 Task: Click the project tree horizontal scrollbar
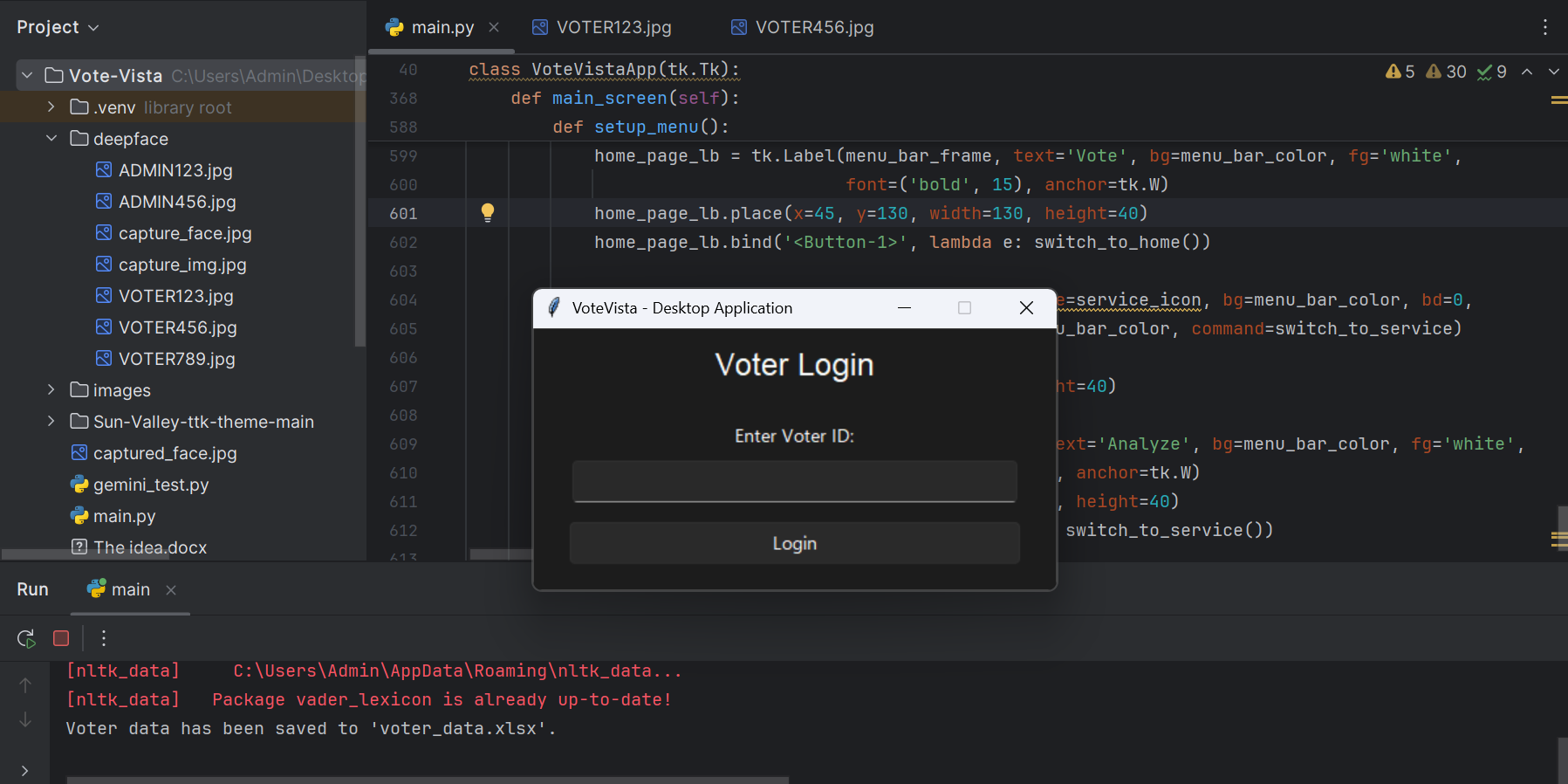pos(86,554)
